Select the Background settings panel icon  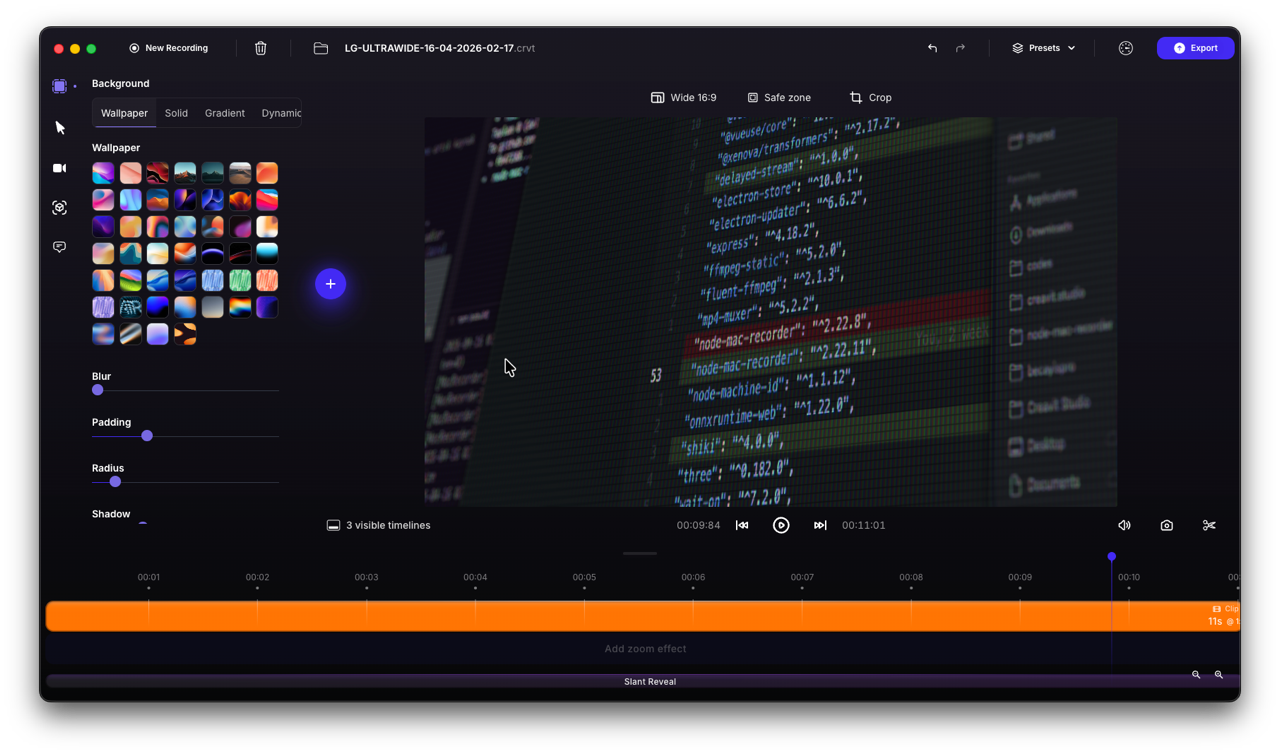coord(59,85)
